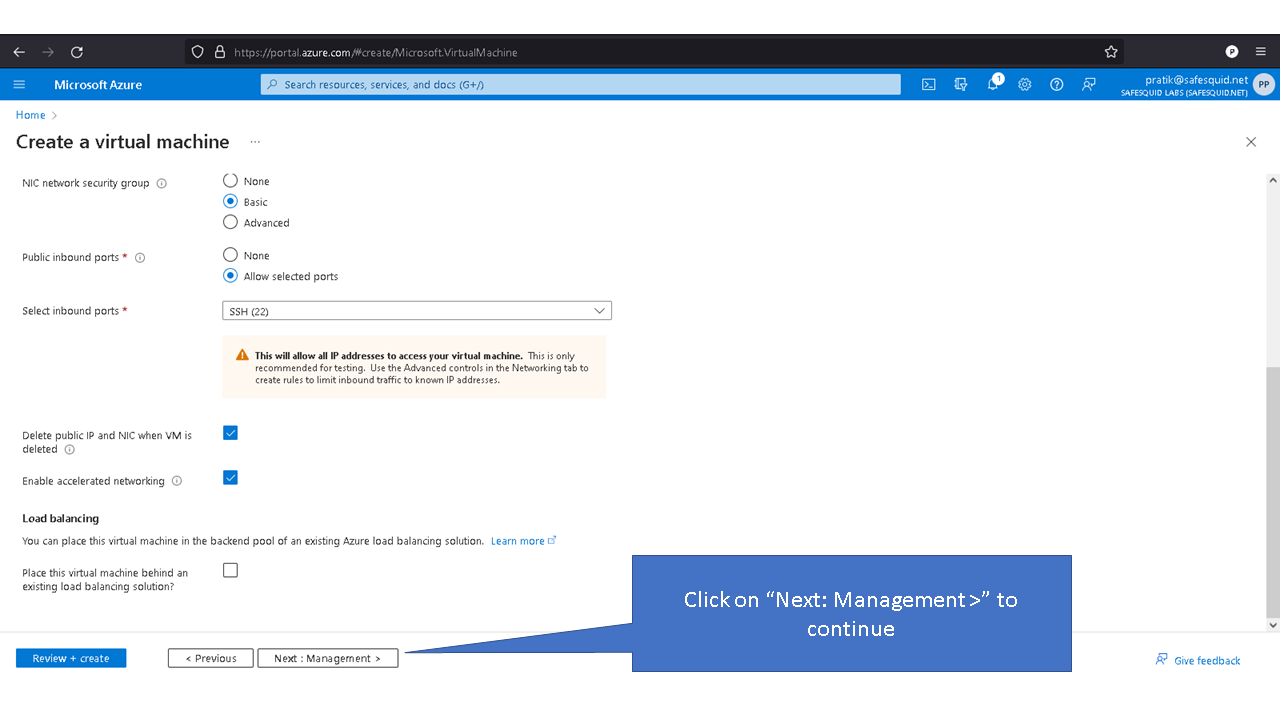Open the Help question mark icon
1280x720 pixels.
(1057, 85)
